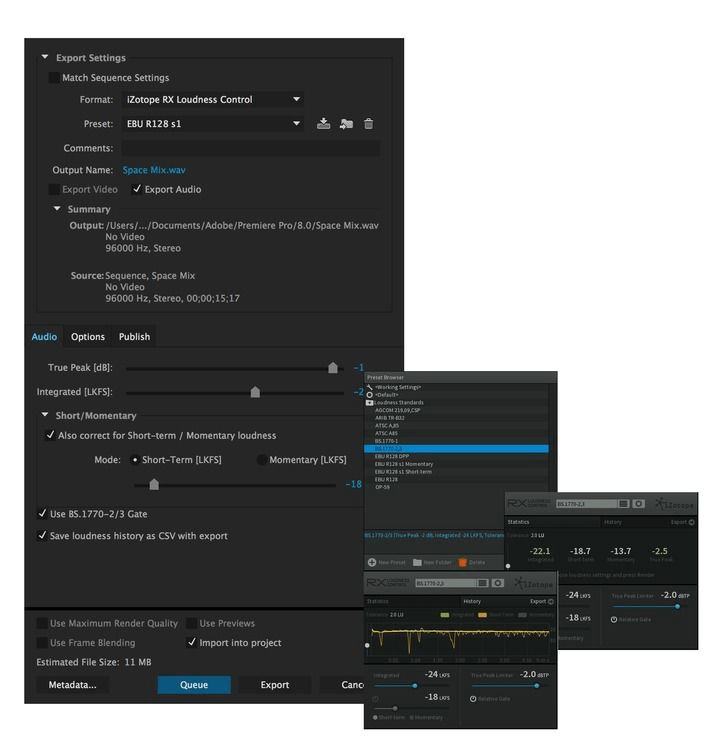Collapse the Loudness Standards folder
The image size is (719, 750).
point(369,403)
